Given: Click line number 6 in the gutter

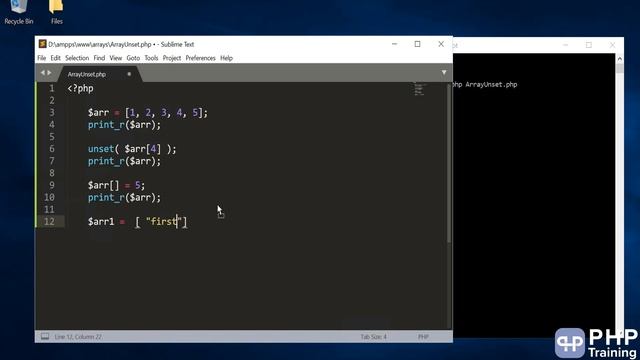Looking at the screenshot, I should click(51, 149).
